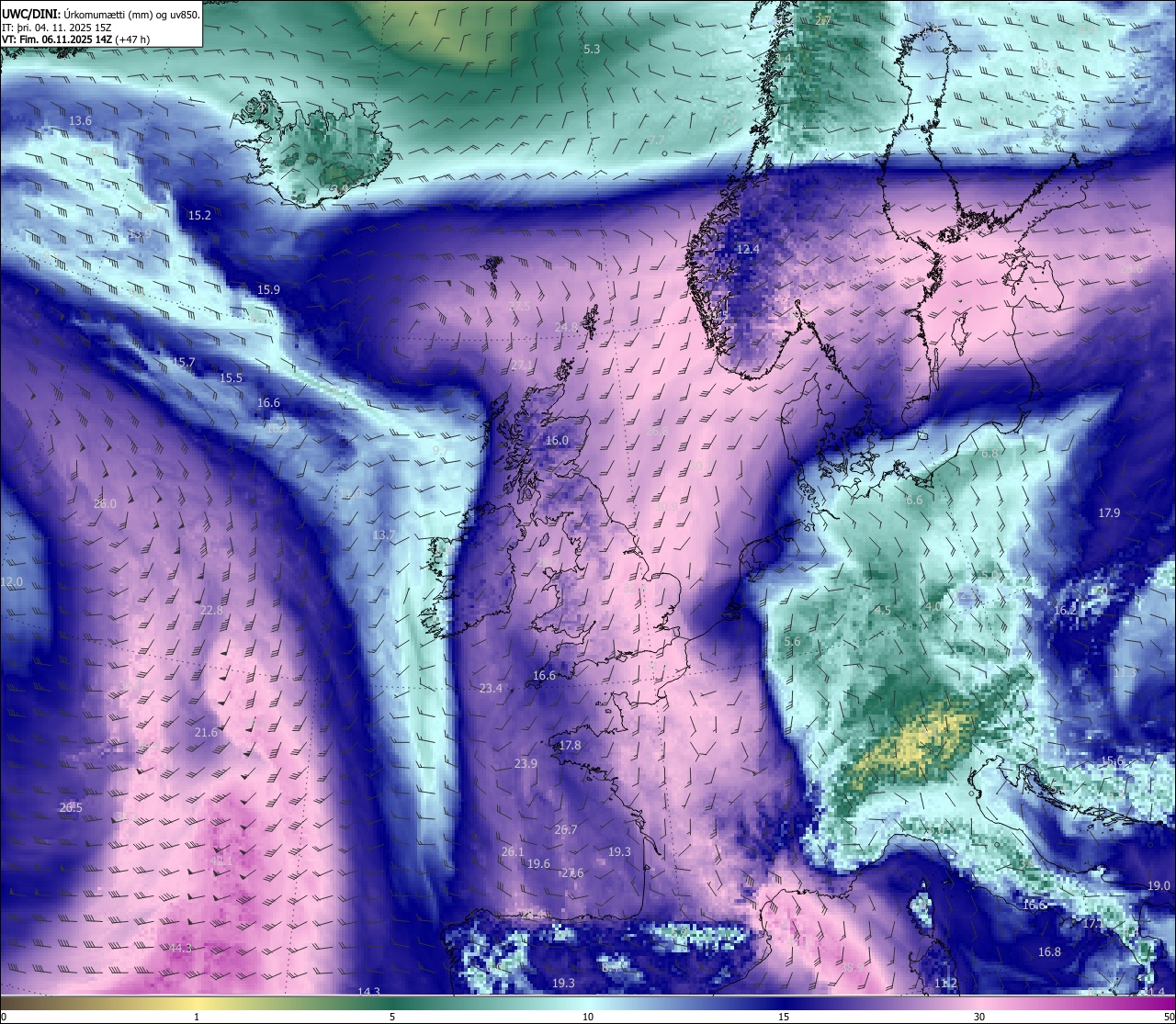Click the 23.9 value label
1176x1024 pixels.
pyautogui.click(x=526, y=764)
